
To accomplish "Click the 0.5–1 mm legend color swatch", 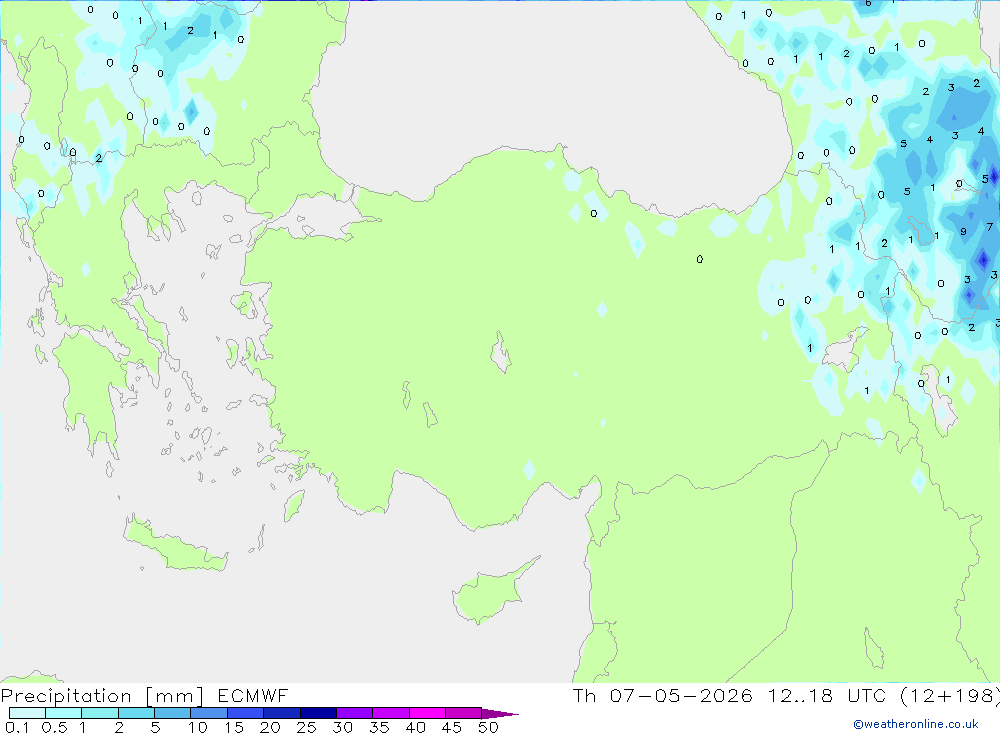I will coord(63,713).
